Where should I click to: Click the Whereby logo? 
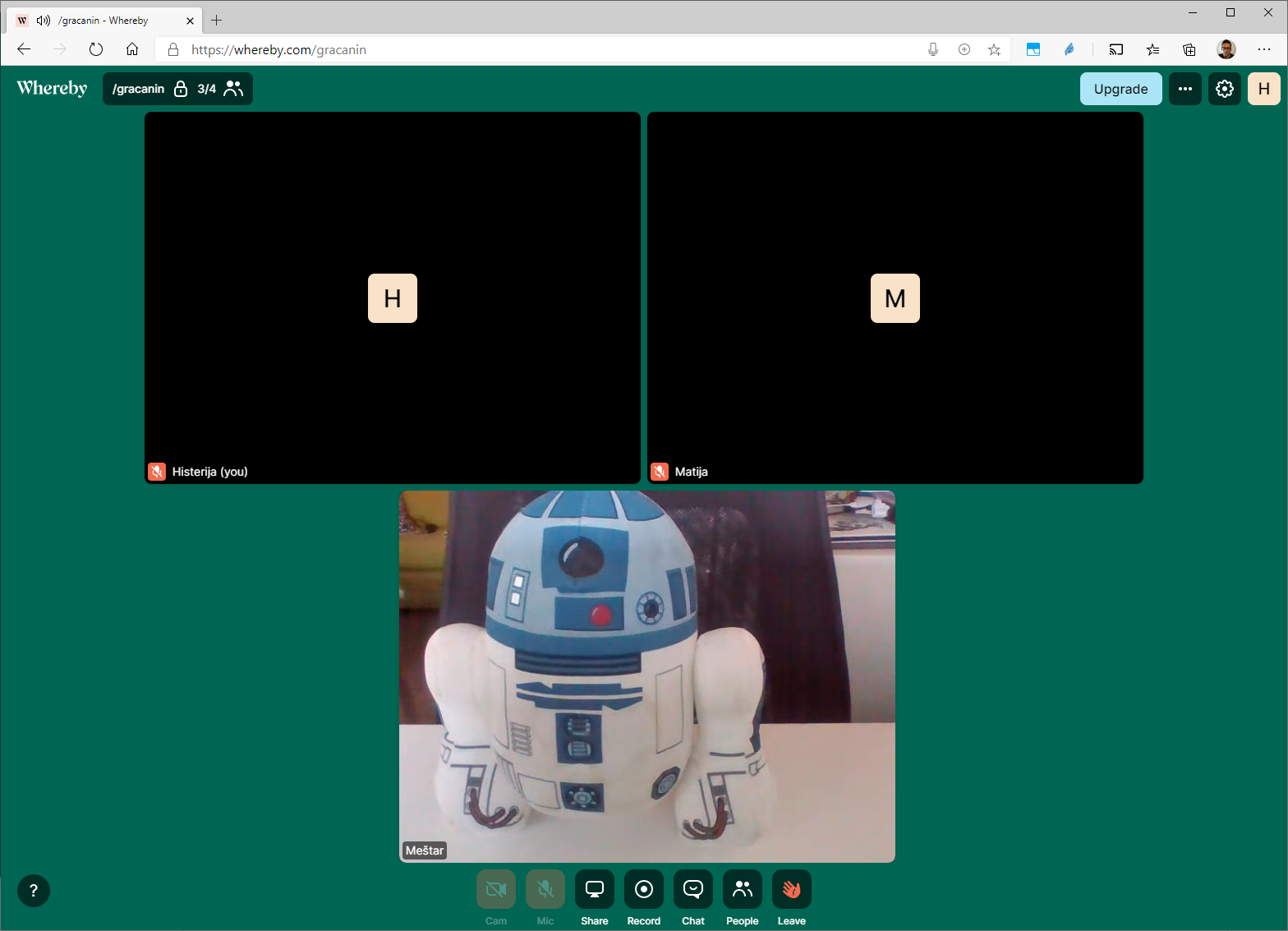pyautogui.click(x=52, y=89)
